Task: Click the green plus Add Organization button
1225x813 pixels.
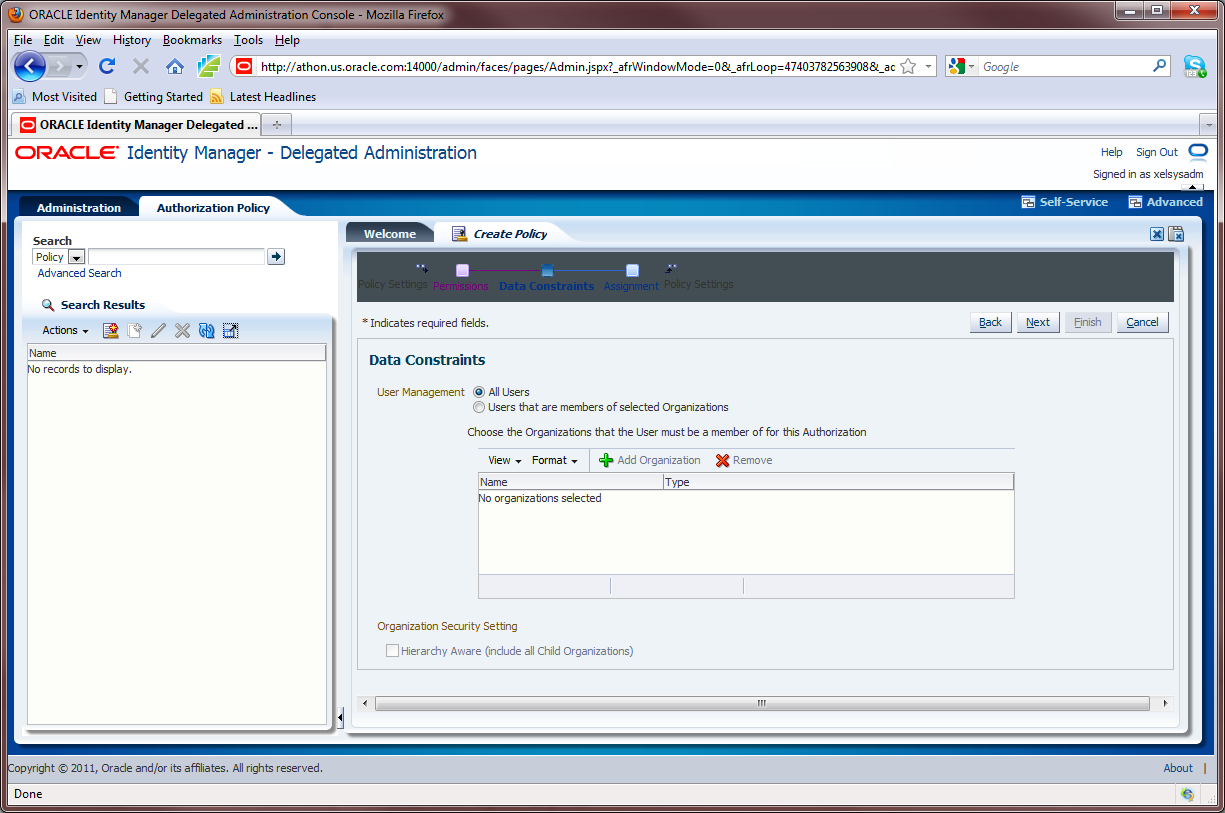Action: click(650, 460)
